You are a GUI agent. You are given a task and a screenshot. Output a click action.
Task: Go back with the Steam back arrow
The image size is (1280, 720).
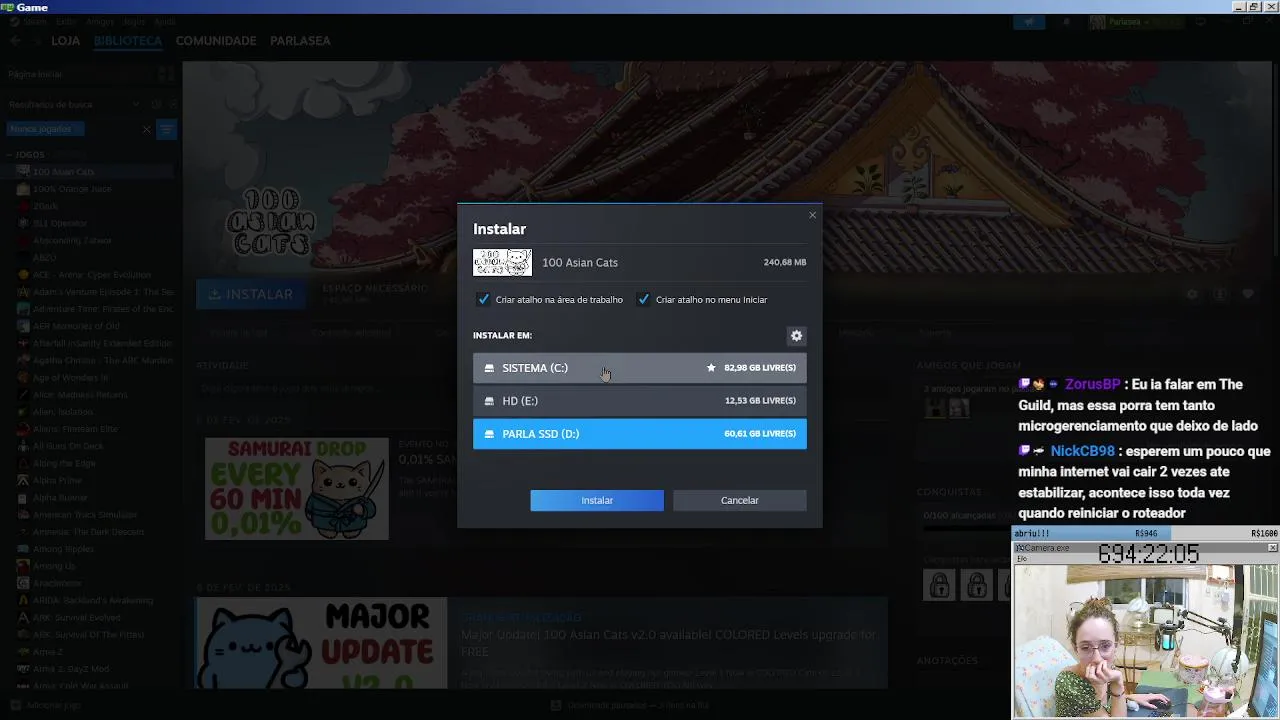(x=15, y=41)
